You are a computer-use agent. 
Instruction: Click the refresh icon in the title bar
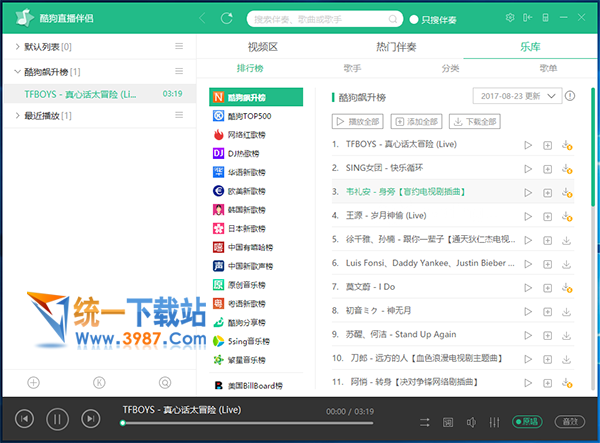point(227,18)
